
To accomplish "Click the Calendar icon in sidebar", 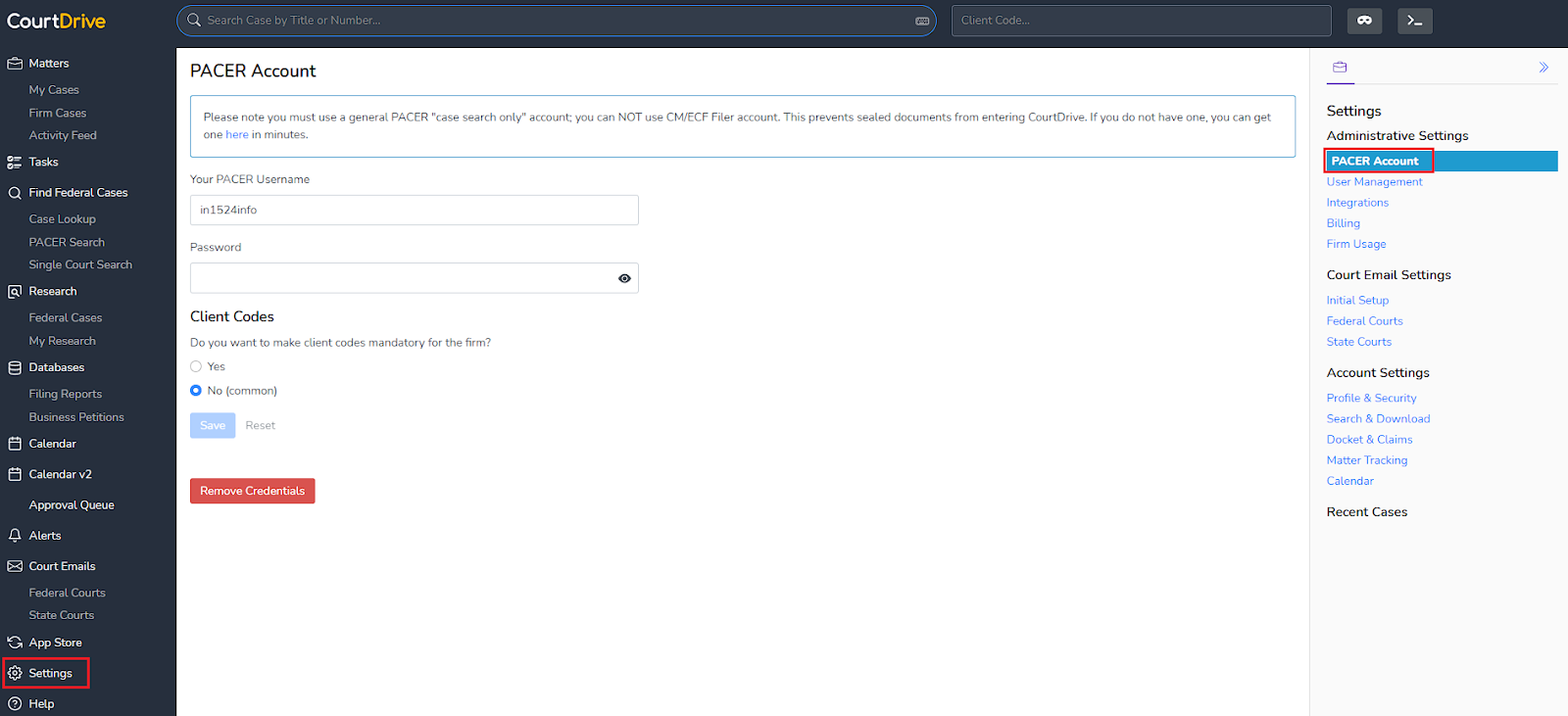I will [15, 444].
